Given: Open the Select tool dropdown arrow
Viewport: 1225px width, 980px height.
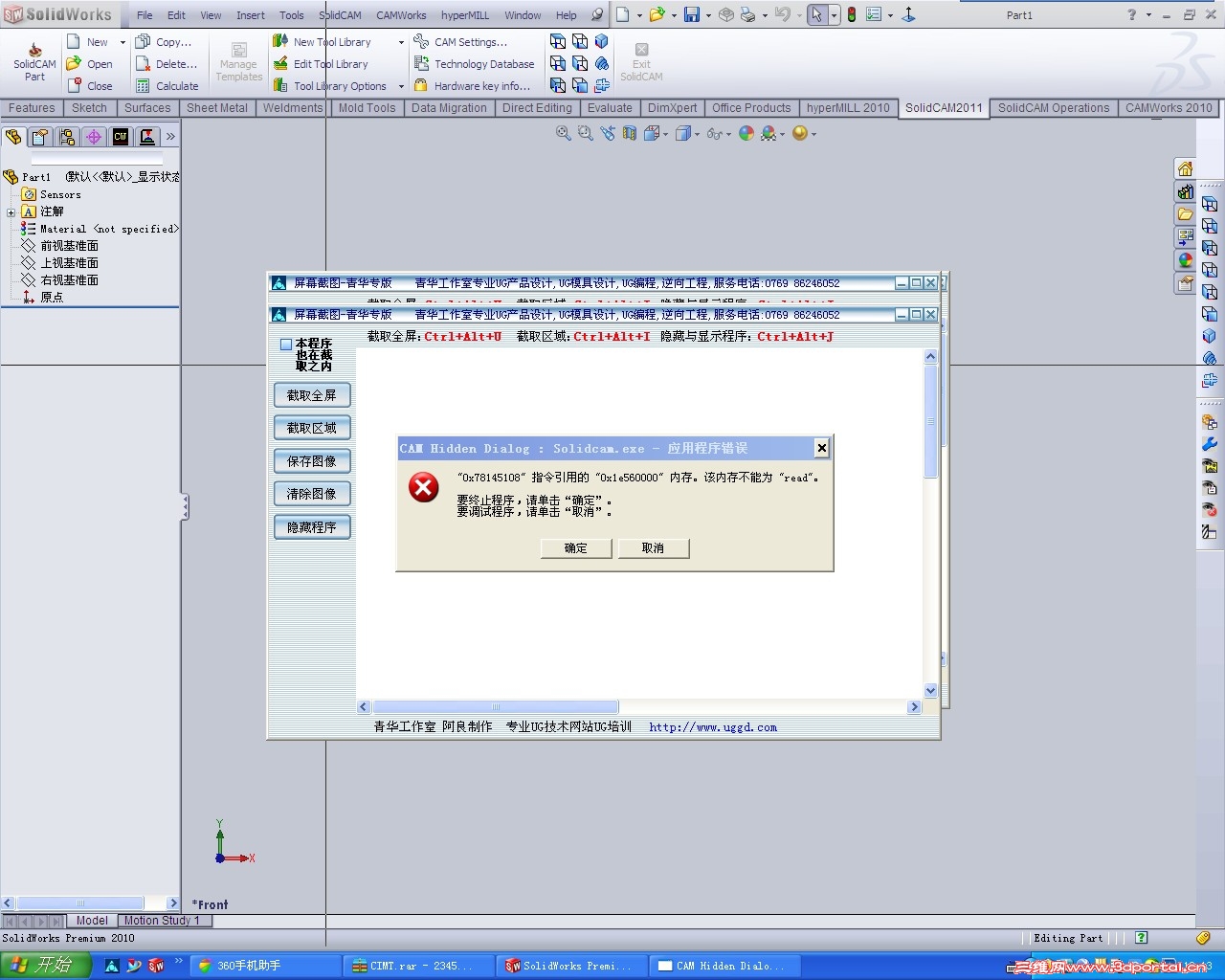Looking at the screenshot, I should tap(834, 15).
